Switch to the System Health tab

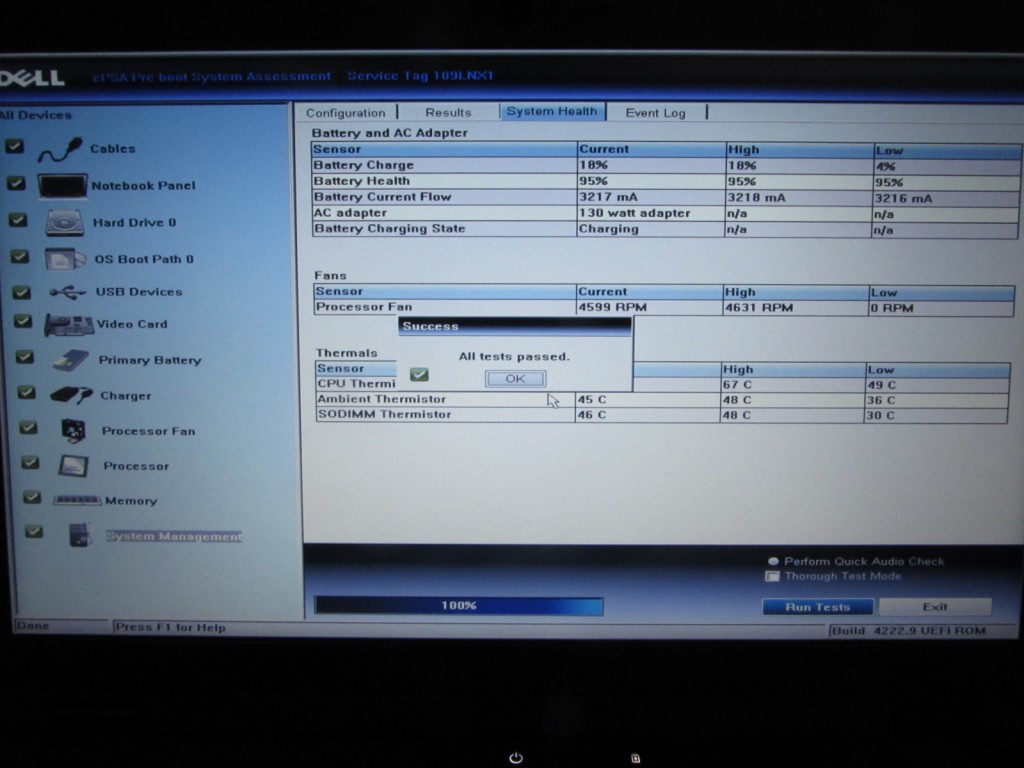[x=552, y=112]
